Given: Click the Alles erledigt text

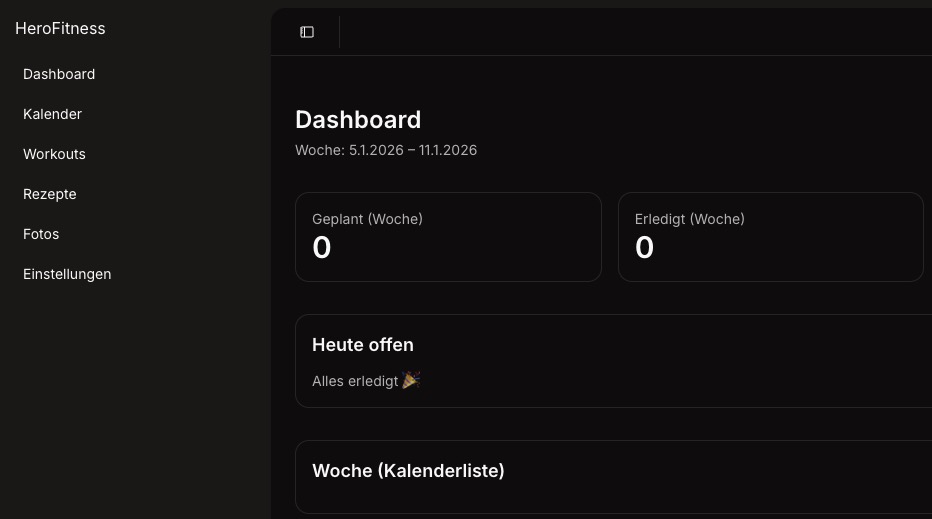Looking at the screenshot, I should (355, 381).
